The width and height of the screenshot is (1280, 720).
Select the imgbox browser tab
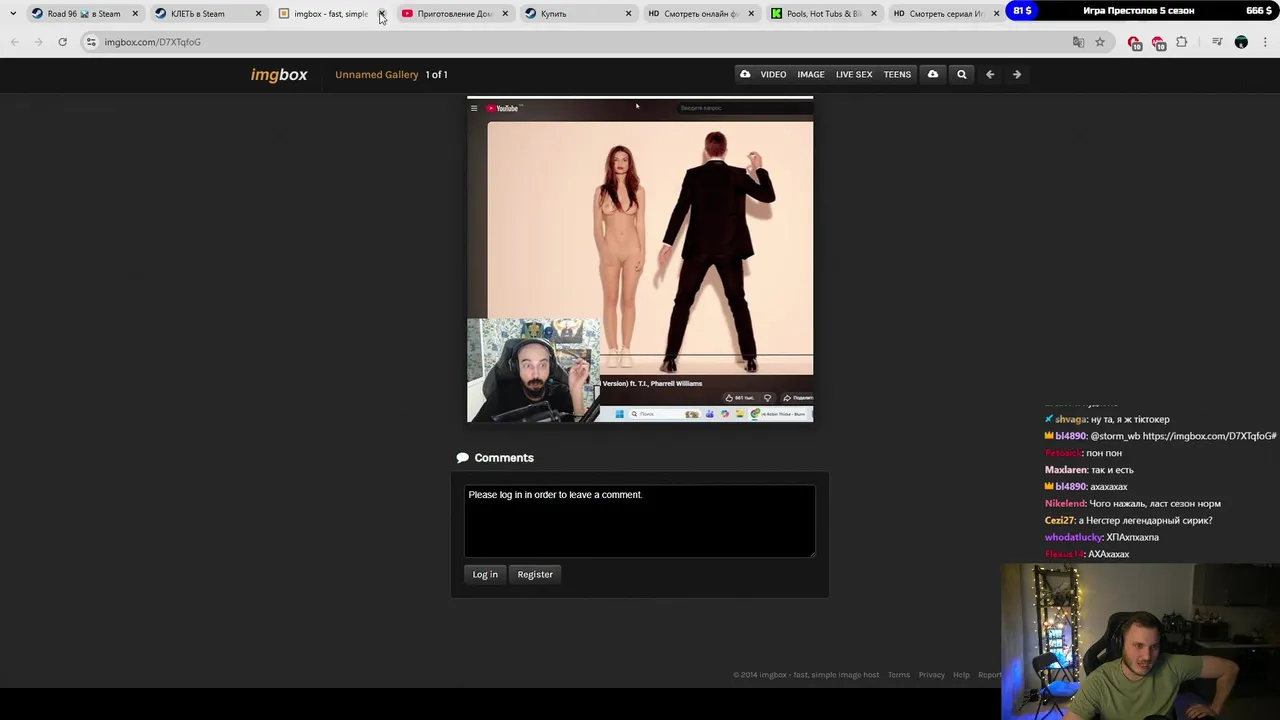coord(324,14)
